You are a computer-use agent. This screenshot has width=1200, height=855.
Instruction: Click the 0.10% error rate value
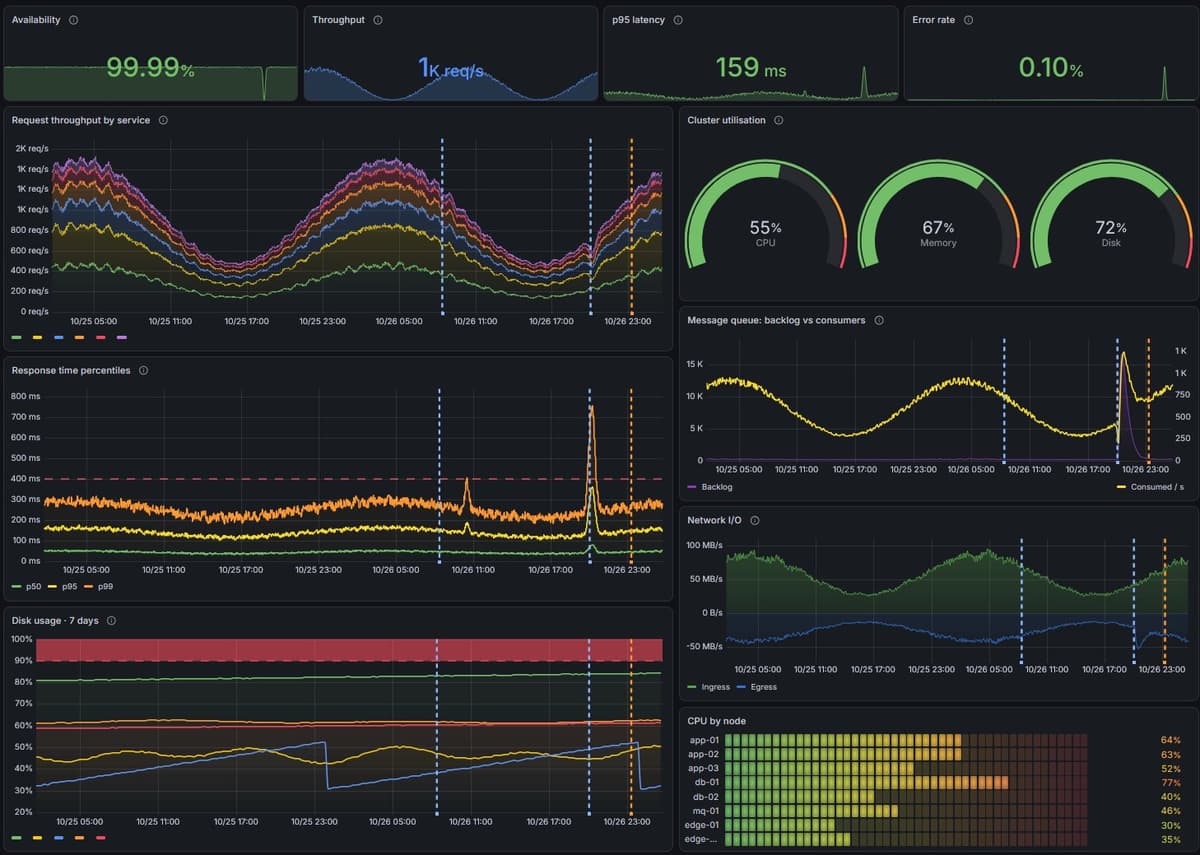tap(1051, 68)
